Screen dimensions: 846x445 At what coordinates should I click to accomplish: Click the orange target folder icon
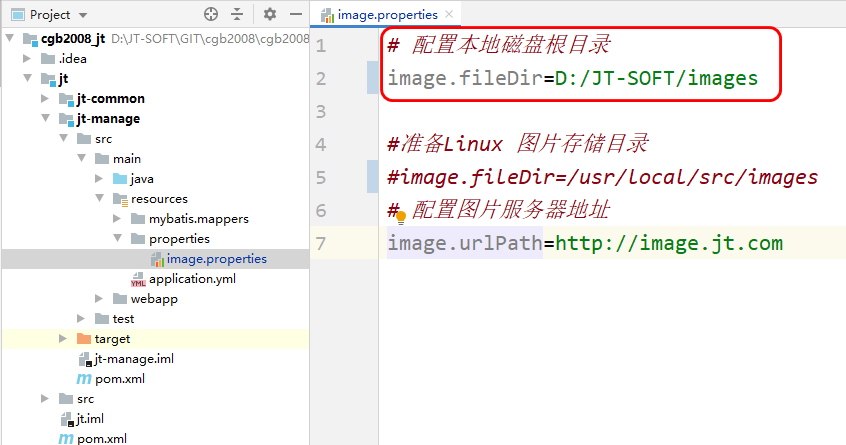pyautogui.click(x=84, y=339)
